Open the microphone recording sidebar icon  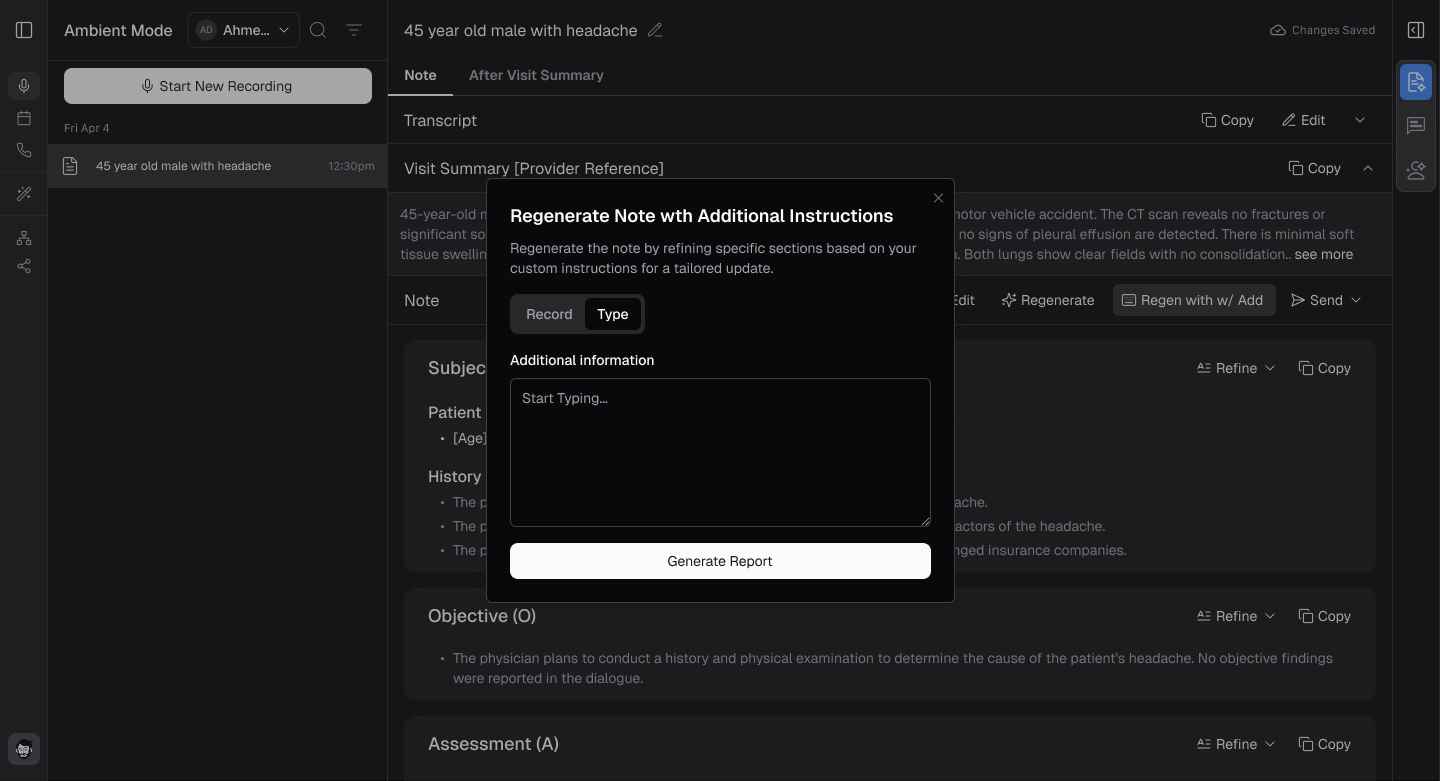(x=24, y=86)
